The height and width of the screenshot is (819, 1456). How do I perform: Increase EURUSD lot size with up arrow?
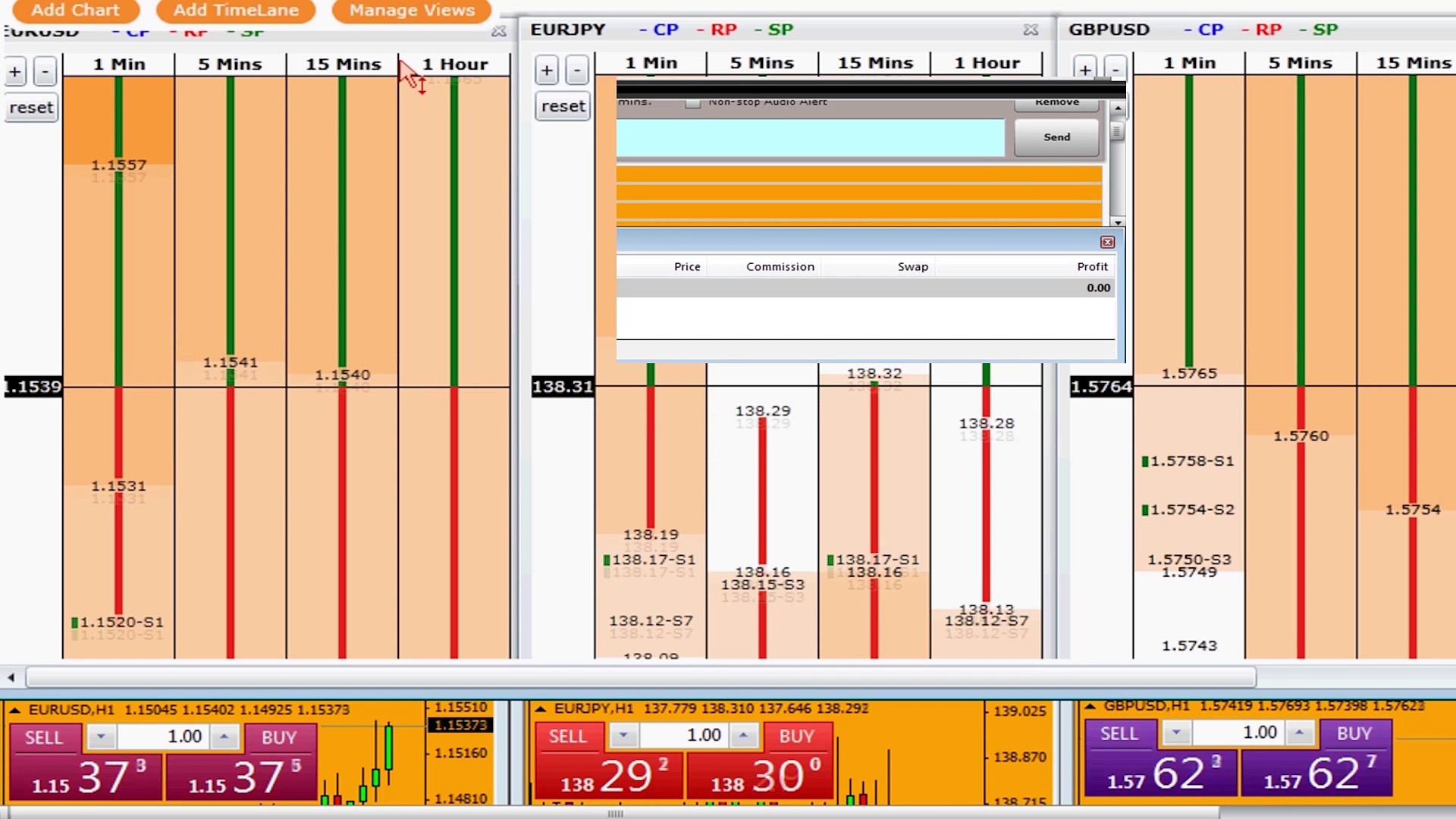click(224, 737)
